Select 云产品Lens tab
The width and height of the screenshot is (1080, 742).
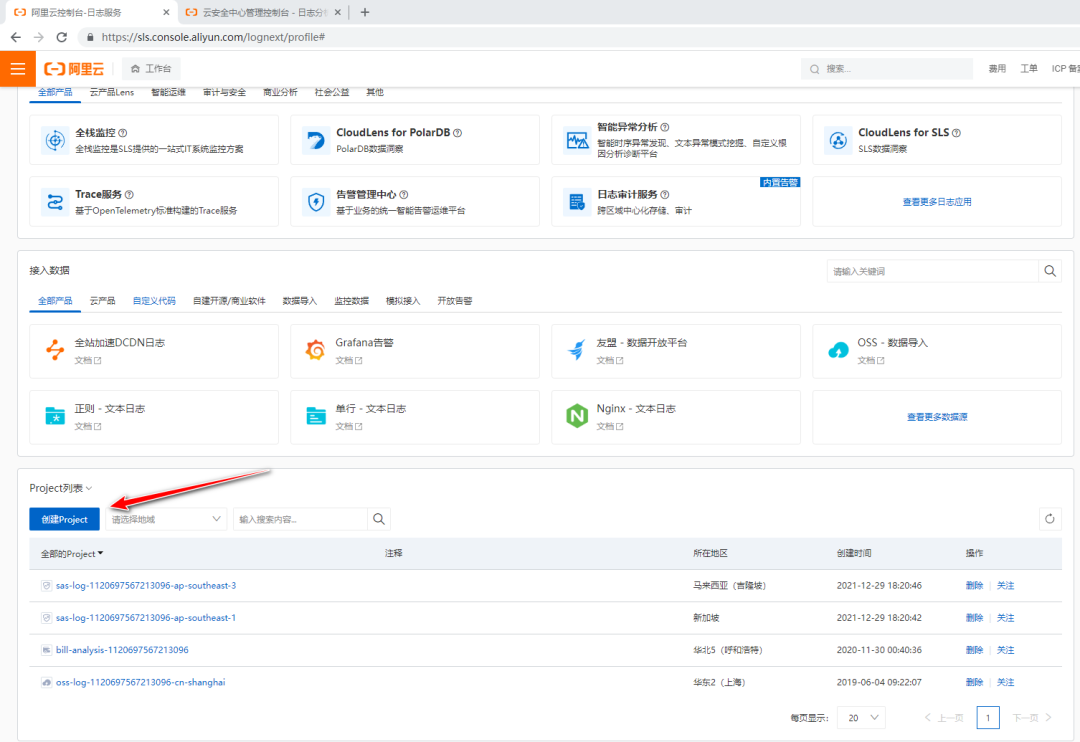(112, 92)
